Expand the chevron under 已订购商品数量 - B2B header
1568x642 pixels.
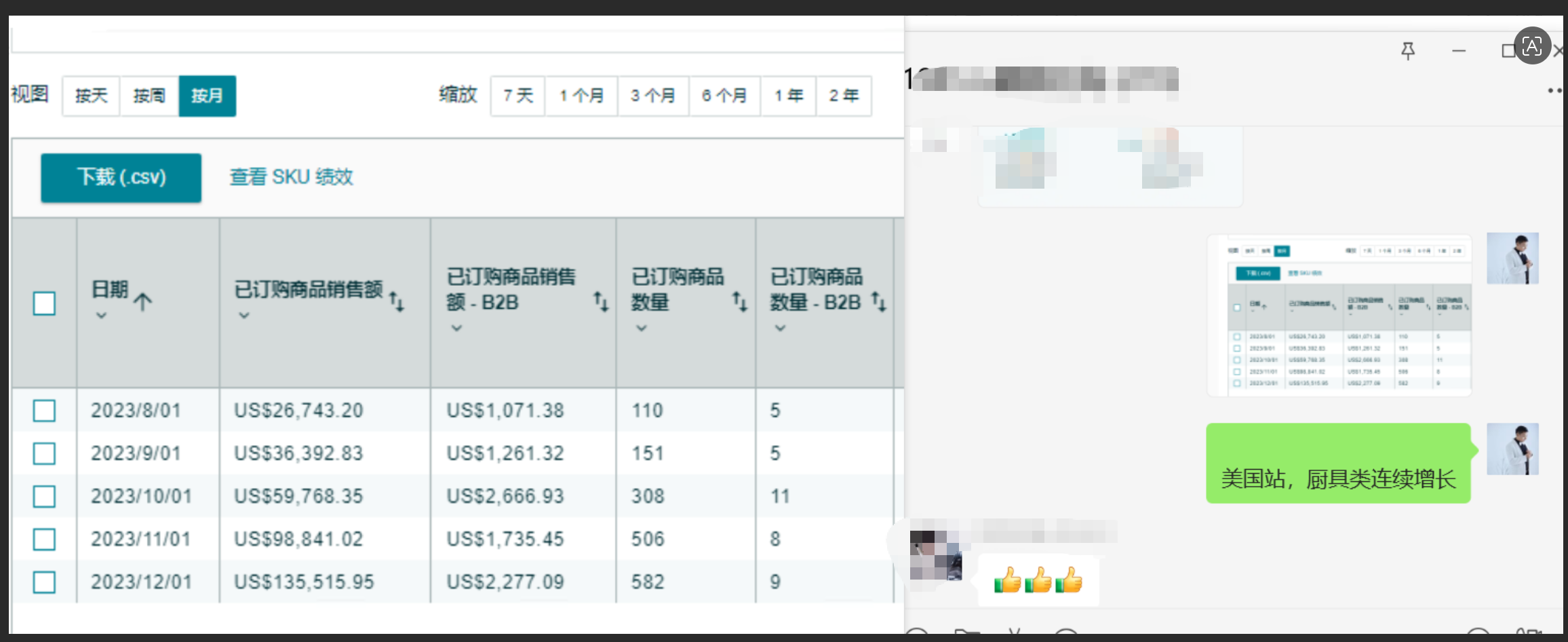point(781,328)
